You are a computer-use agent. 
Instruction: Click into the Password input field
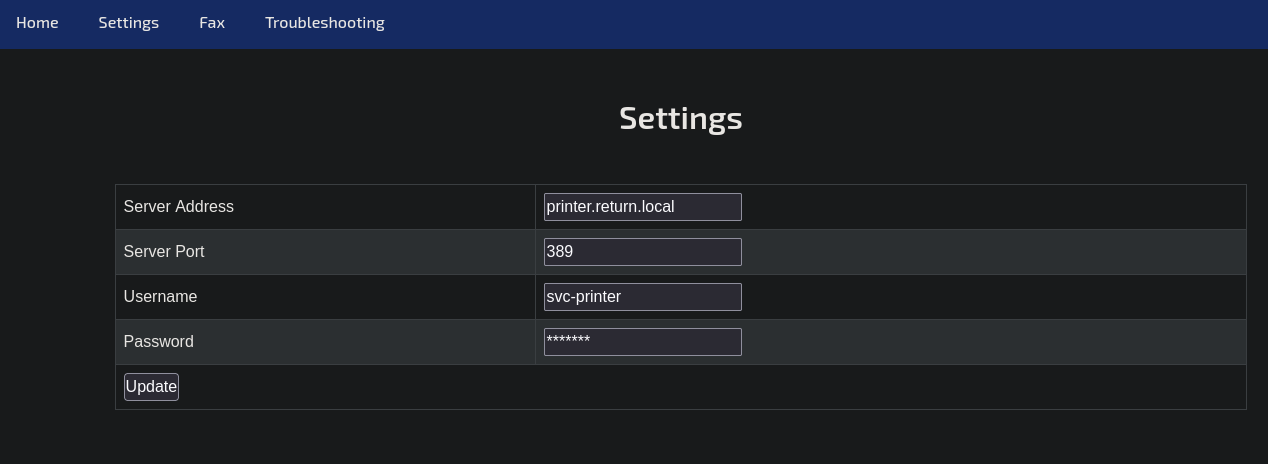[x=643, y=342]
